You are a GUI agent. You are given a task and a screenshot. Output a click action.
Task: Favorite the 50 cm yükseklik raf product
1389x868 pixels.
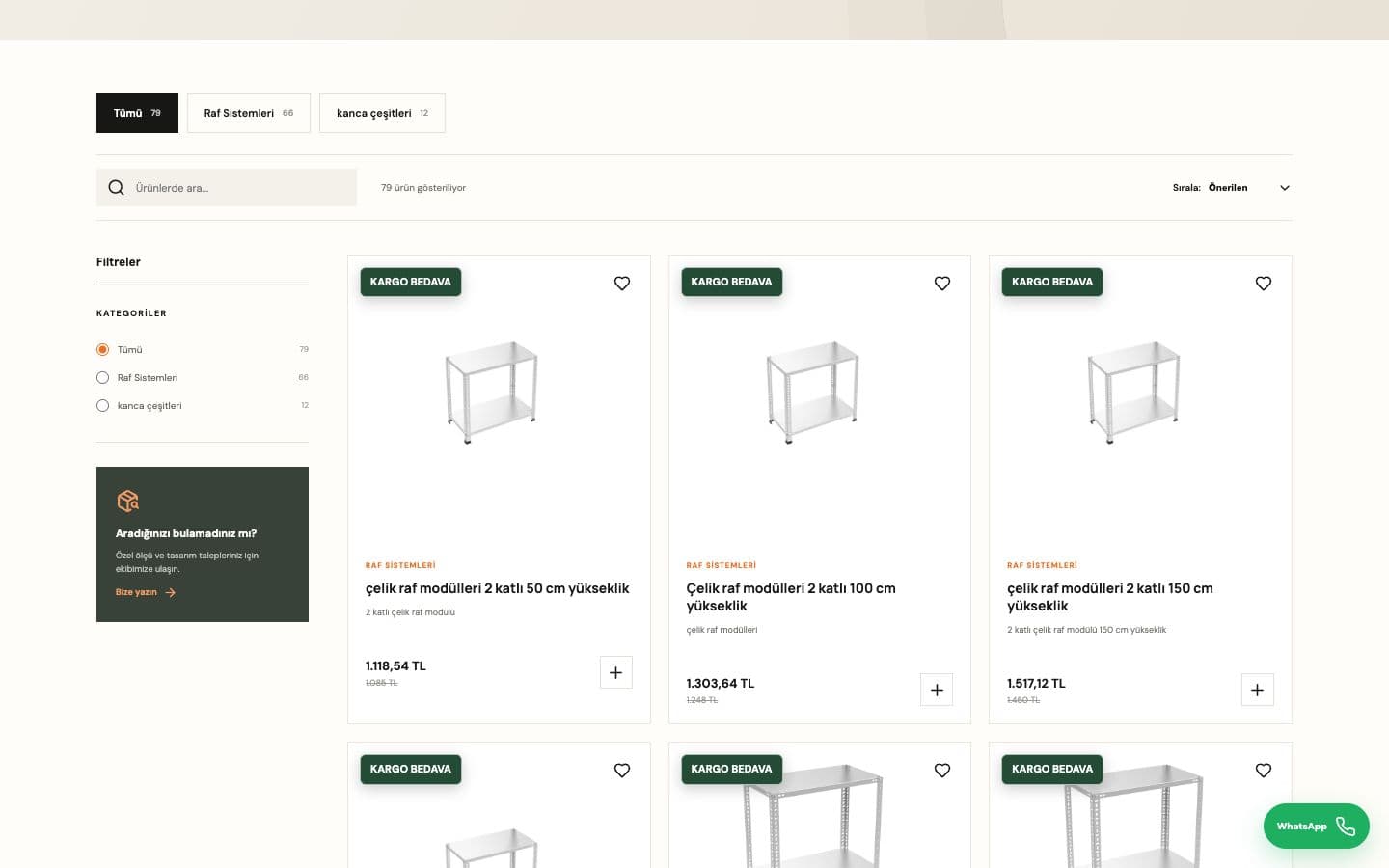pyautogui.click(x=622, y=284)
